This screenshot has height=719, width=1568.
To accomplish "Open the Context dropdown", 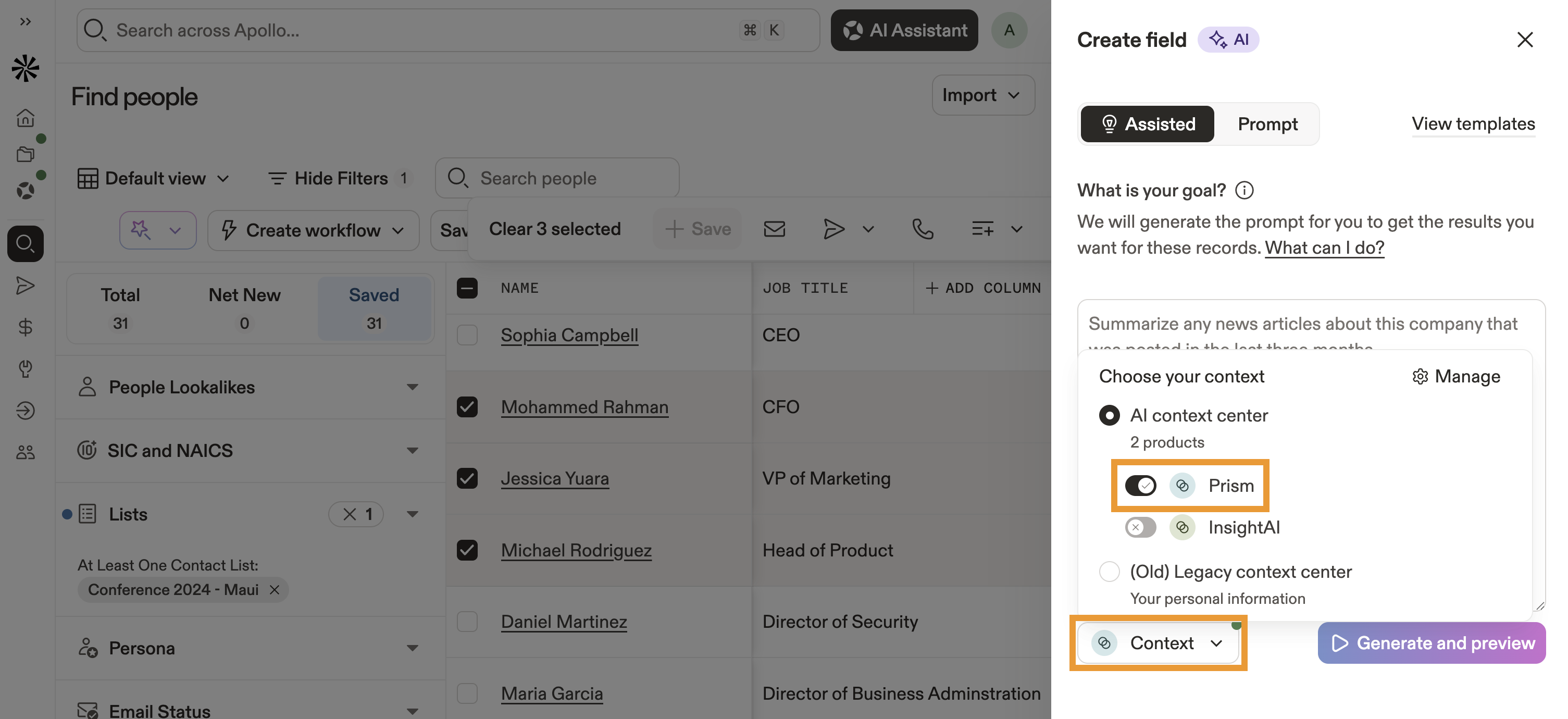I will [x=1159, y=643].
